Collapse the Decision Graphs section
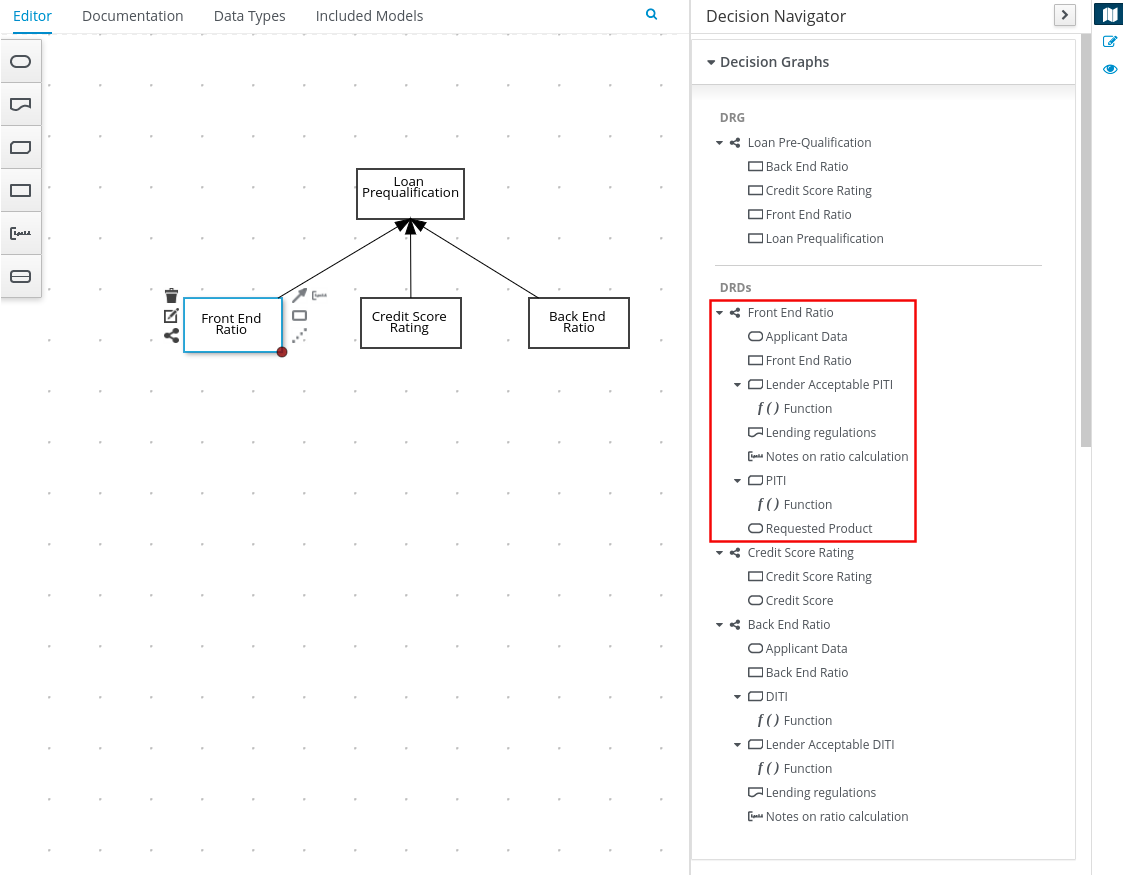Viewport: 1123px width, 875px height. [x=711, y=62]
